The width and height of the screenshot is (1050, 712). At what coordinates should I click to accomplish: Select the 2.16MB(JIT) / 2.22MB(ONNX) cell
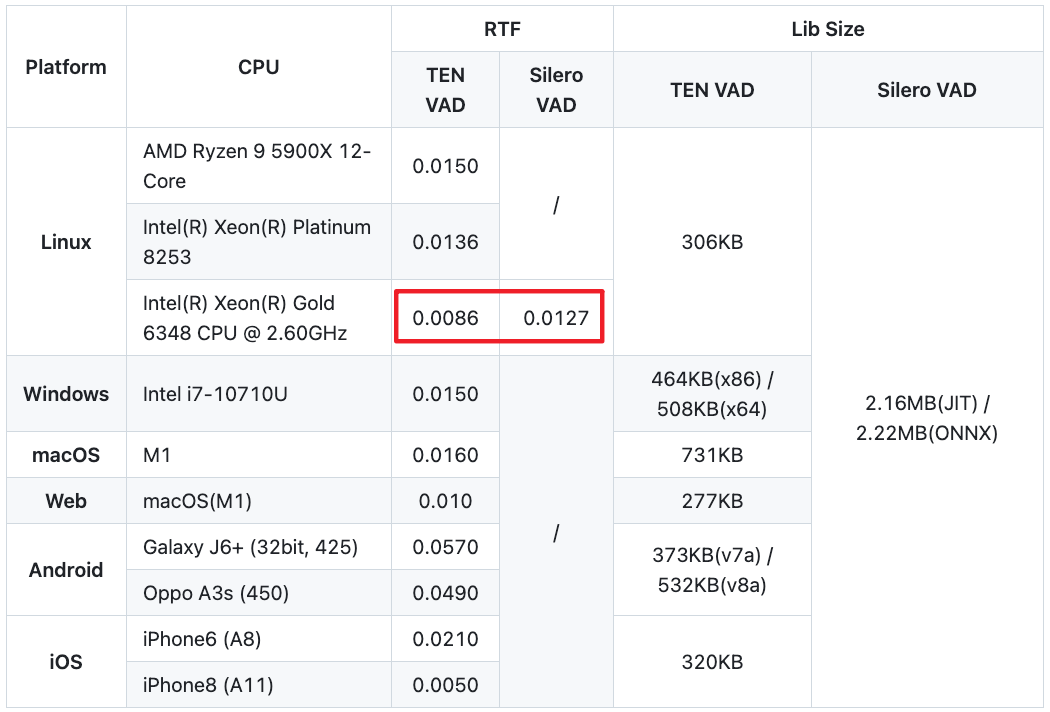coord(927,418)
